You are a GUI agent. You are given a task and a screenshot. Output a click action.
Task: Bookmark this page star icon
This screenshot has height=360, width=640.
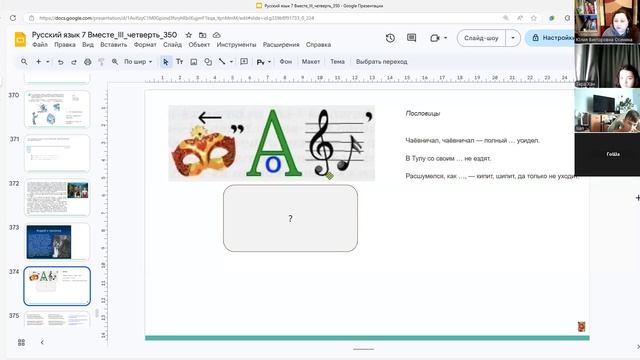pos(533,18)
